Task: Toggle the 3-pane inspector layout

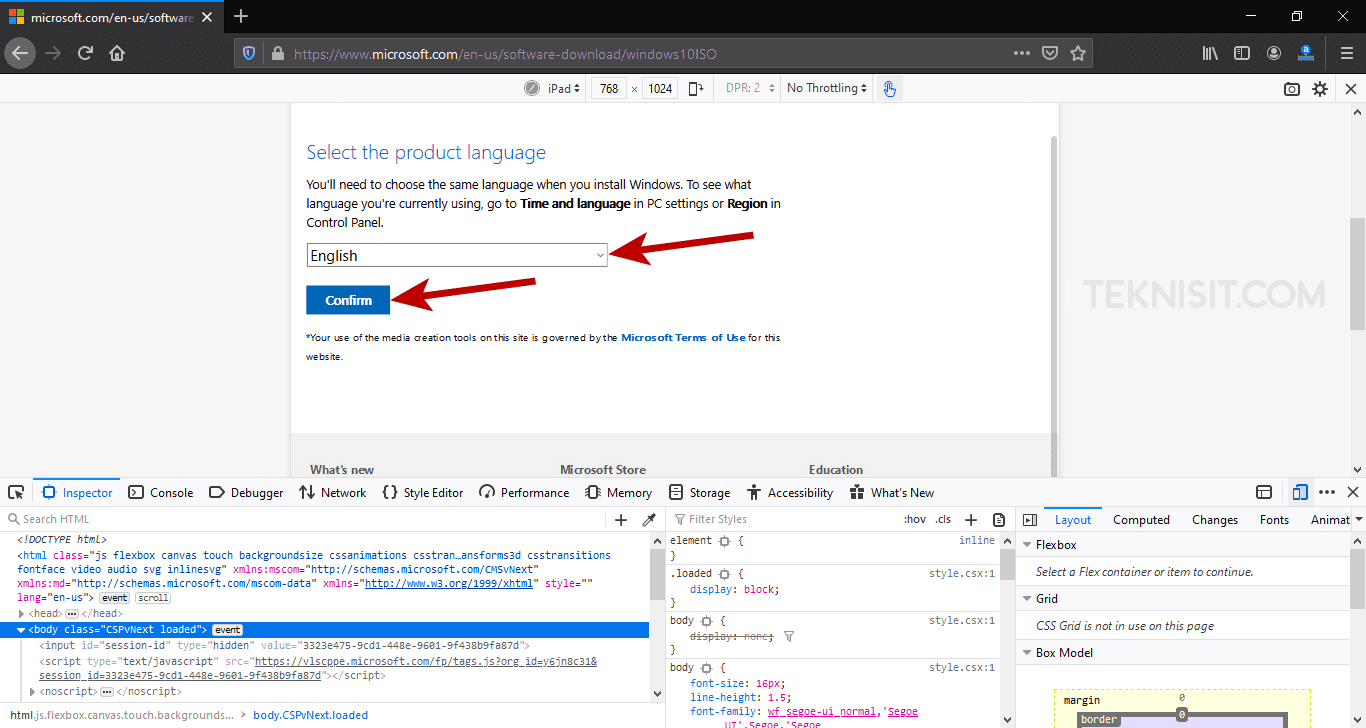Action: pyautogui.click(x=1028, y=520)
